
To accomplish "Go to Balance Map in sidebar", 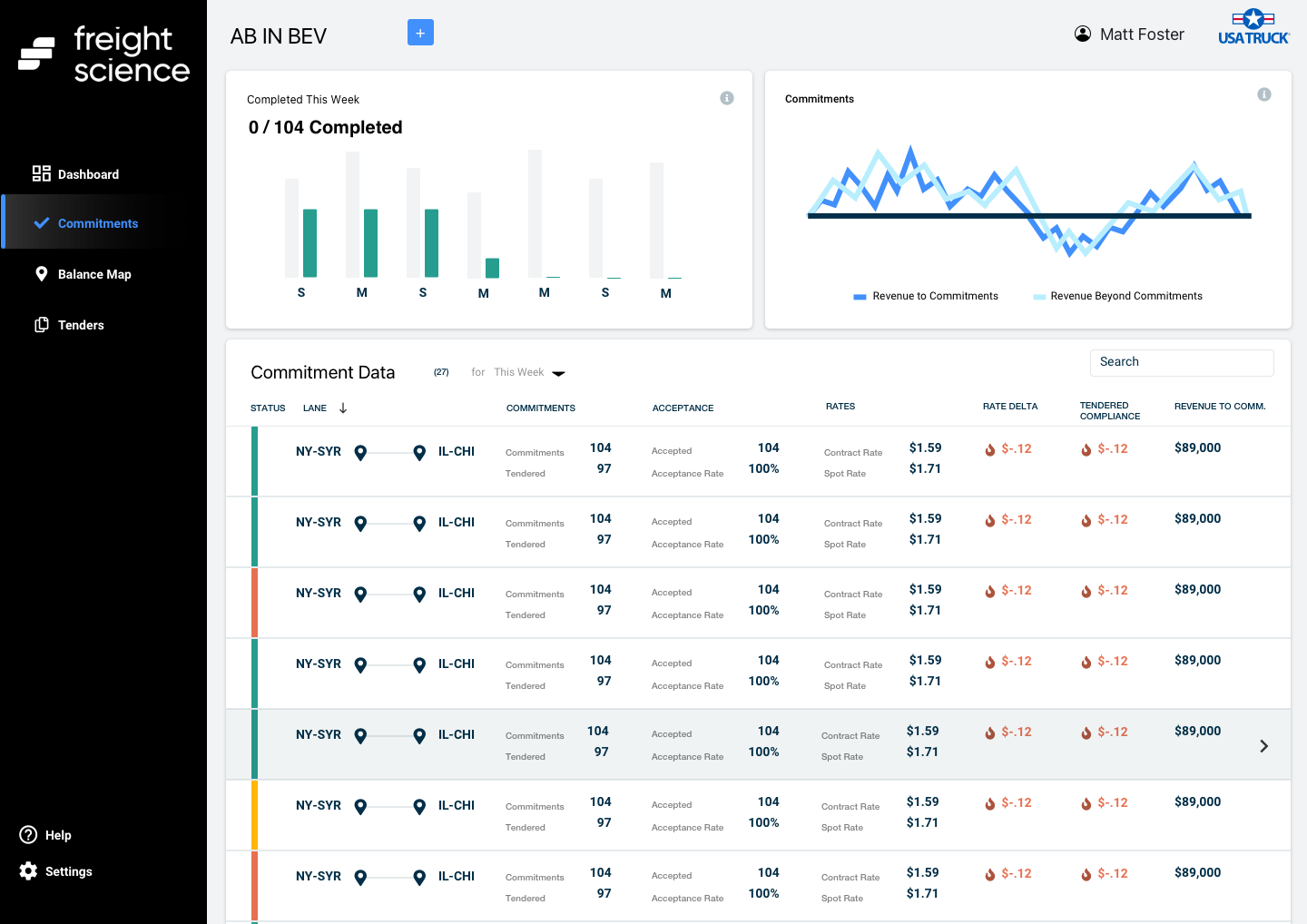I will tap(83, 273).
